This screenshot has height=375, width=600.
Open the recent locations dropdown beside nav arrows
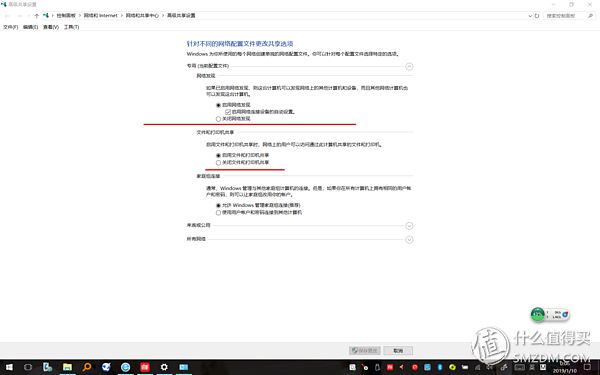pos(28,16)
